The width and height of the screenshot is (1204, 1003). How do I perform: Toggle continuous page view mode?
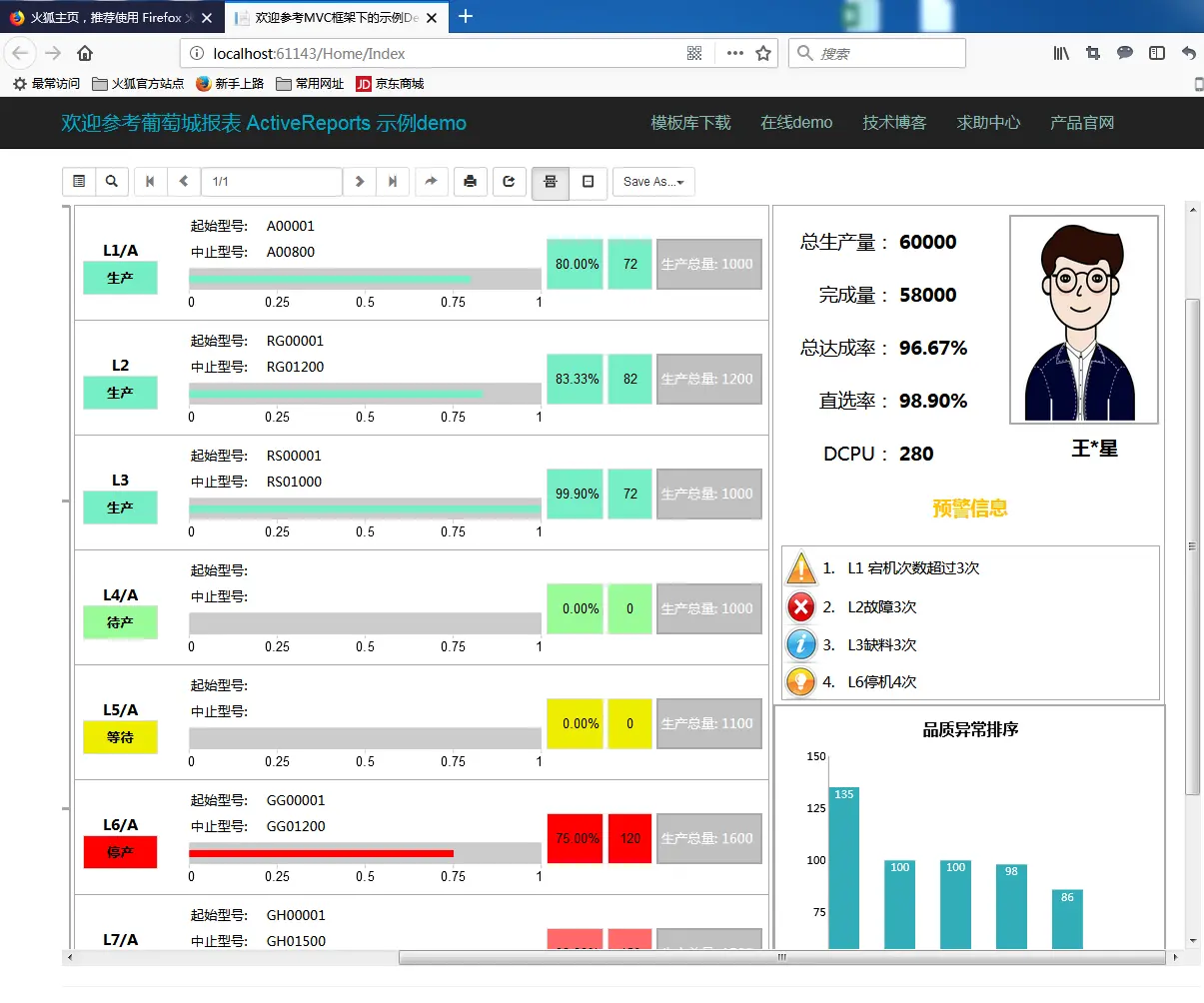(x=550, y=182)
